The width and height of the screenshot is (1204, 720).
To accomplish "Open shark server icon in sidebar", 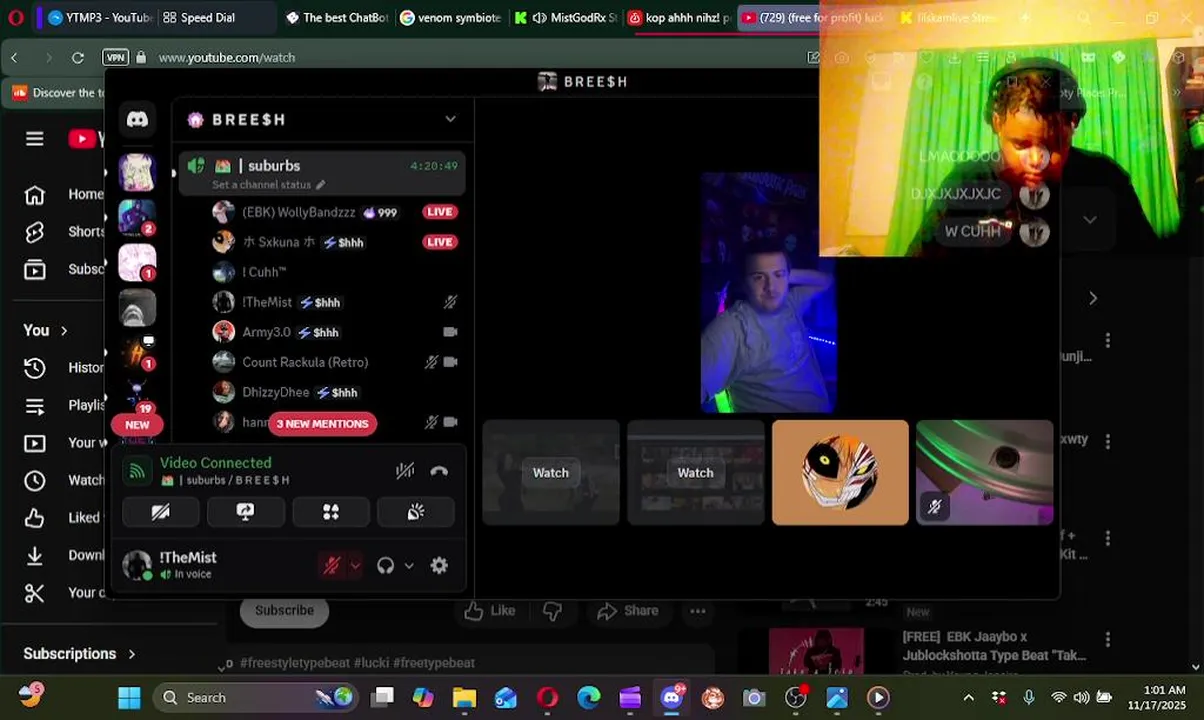I will tap(137, 308).
